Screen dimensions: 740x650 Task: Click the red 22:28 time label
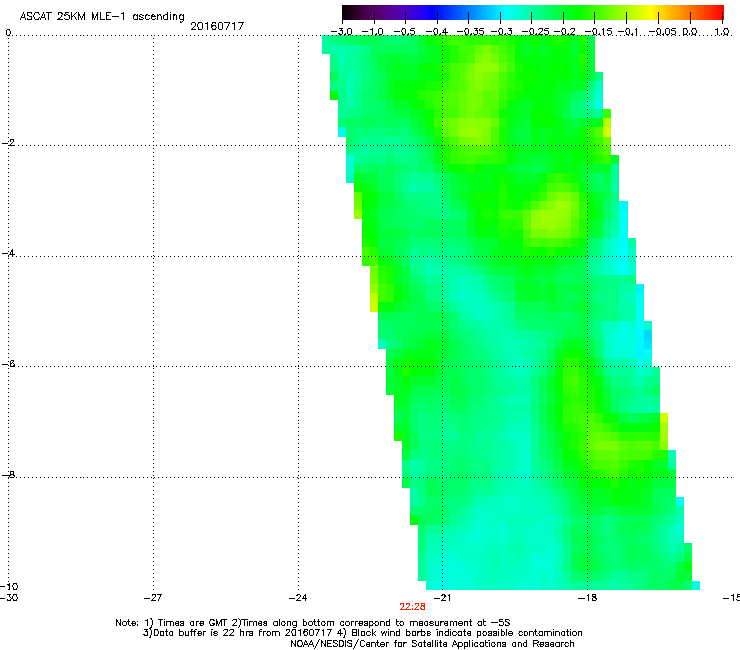412,607
